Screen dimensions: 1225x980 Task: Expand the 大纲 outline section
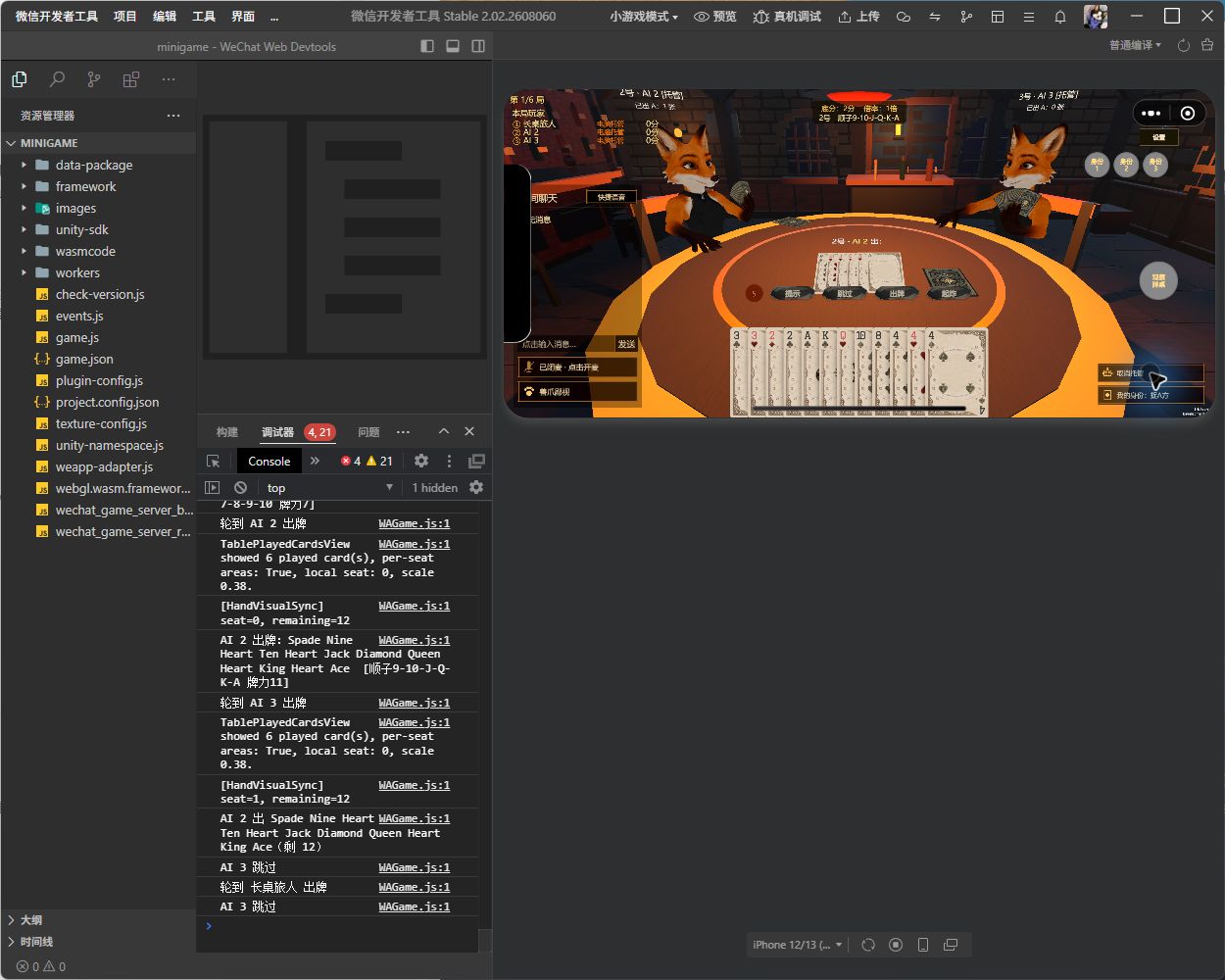click(31, 920)
